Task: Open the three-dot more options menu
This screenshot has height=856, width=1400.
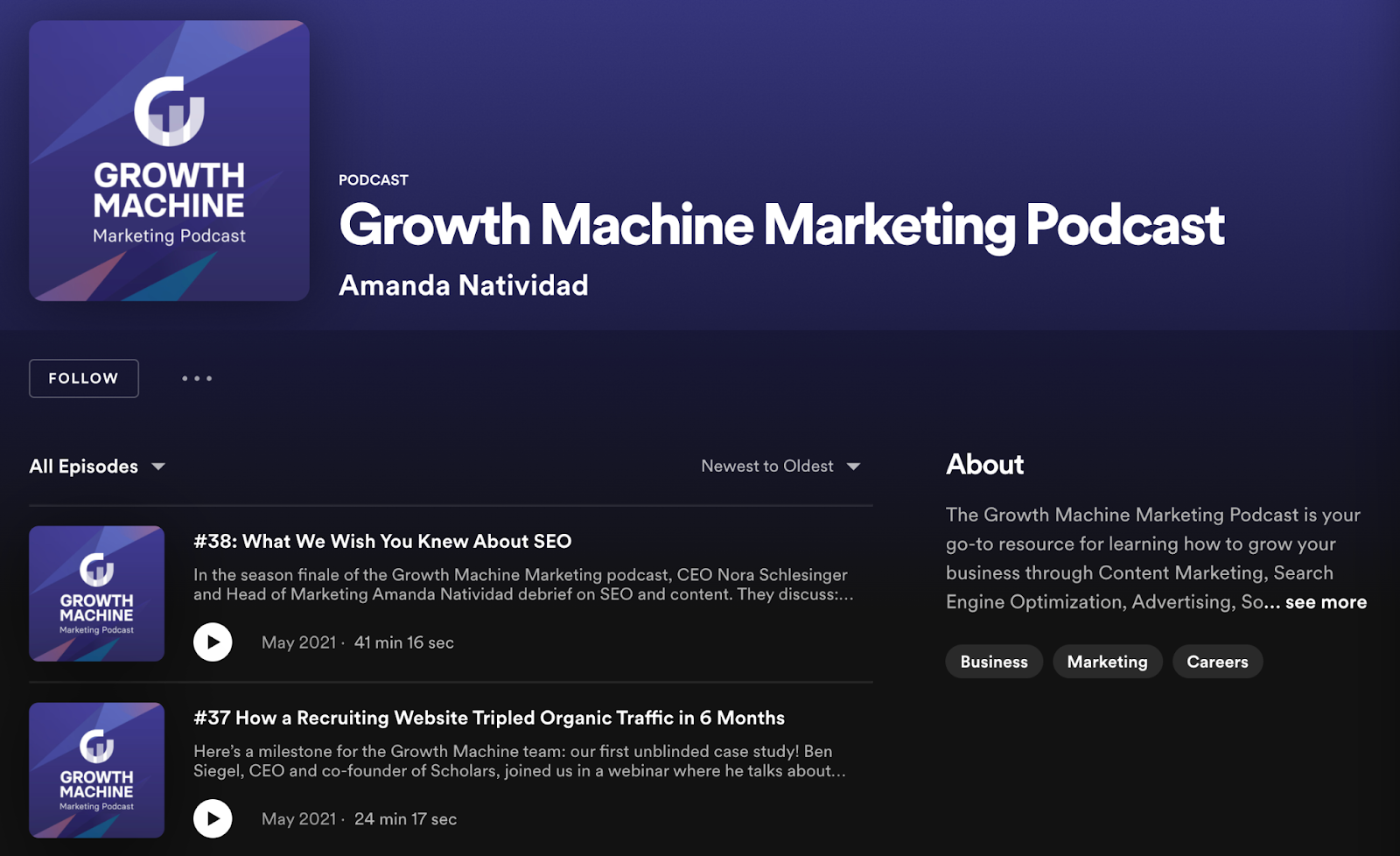Action: (197, 378)
